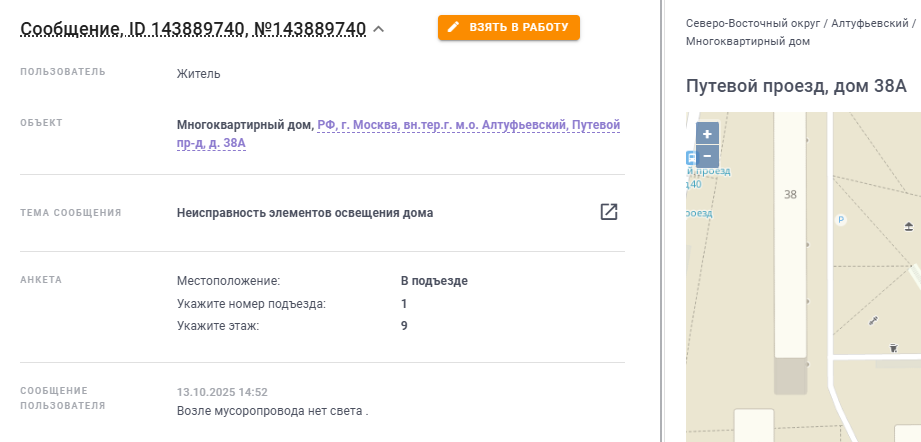Click the map marker right of the parking symbol
921x442 pixels.
[909, 227]
